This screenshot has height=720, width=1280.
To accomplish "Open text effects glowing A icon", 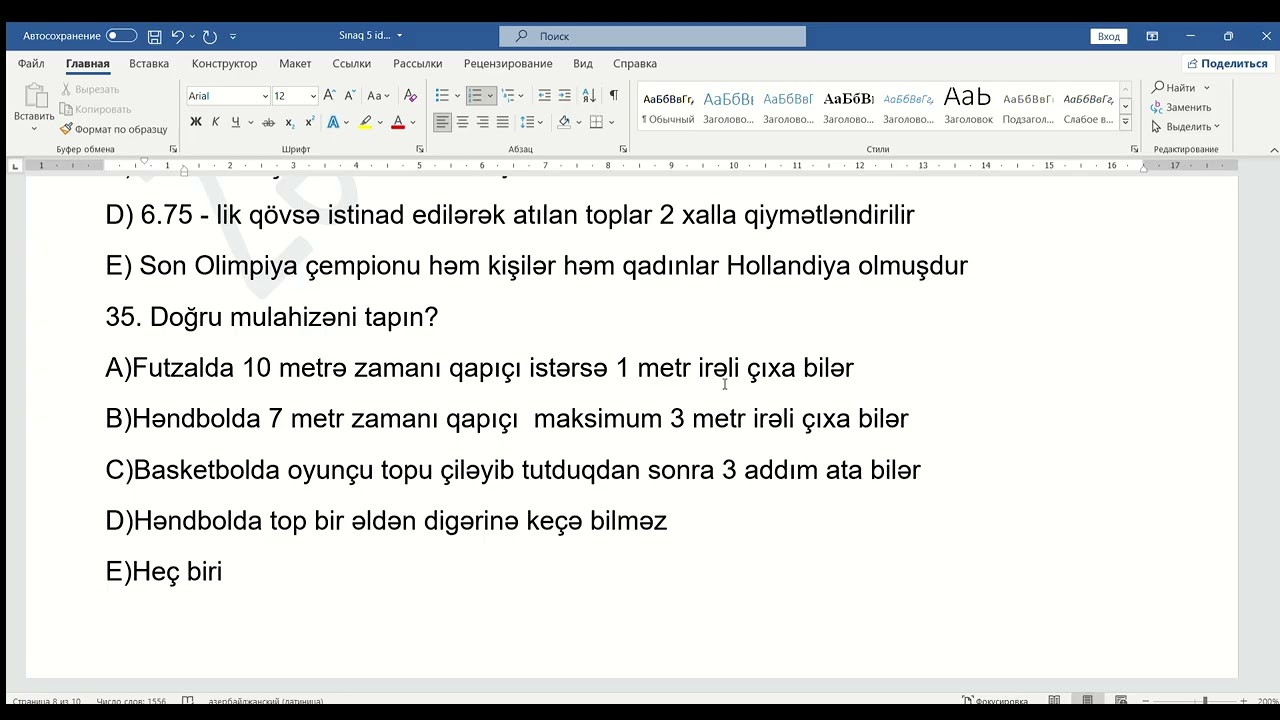I will (x=333, y=122).
